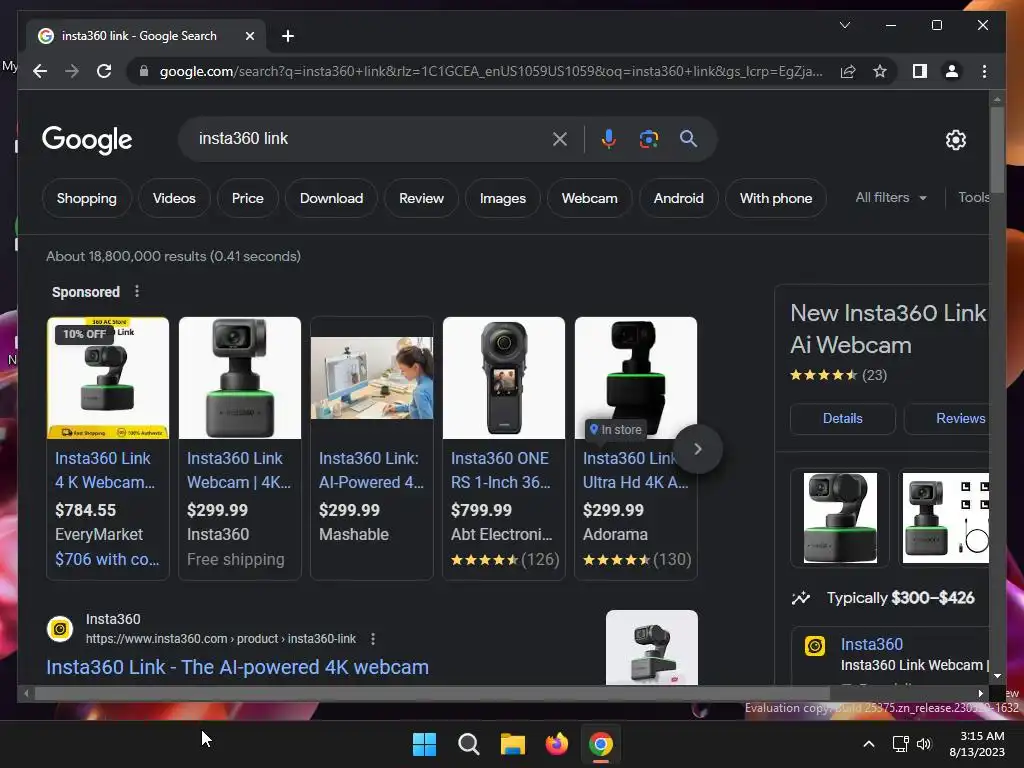Open Google quick settings gear
1024x768 pixels.
click(955, 139)
